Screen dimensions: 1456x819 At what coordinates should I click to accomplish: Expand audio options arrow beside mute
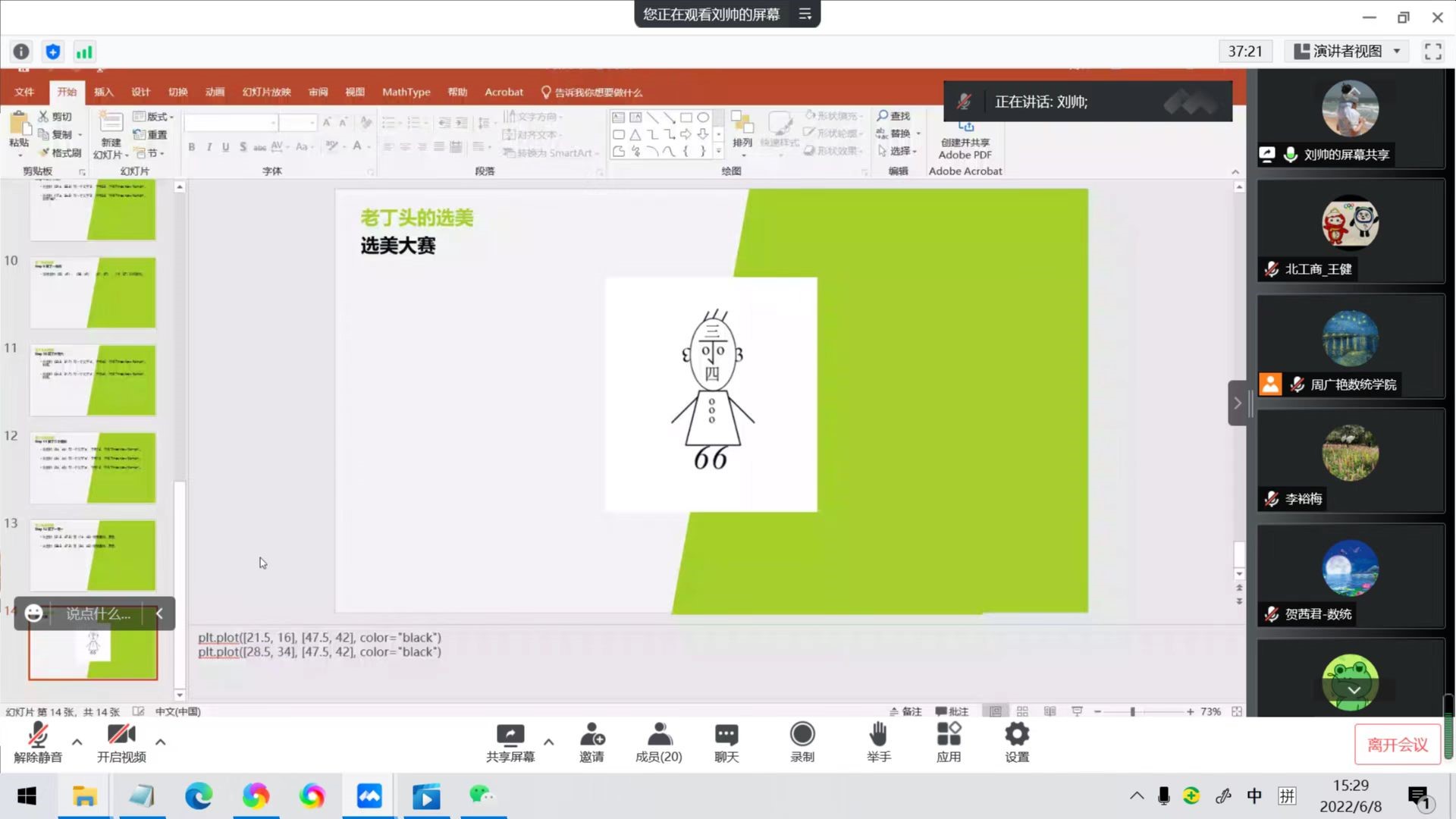pyautogui.click(x=77, y=742)
